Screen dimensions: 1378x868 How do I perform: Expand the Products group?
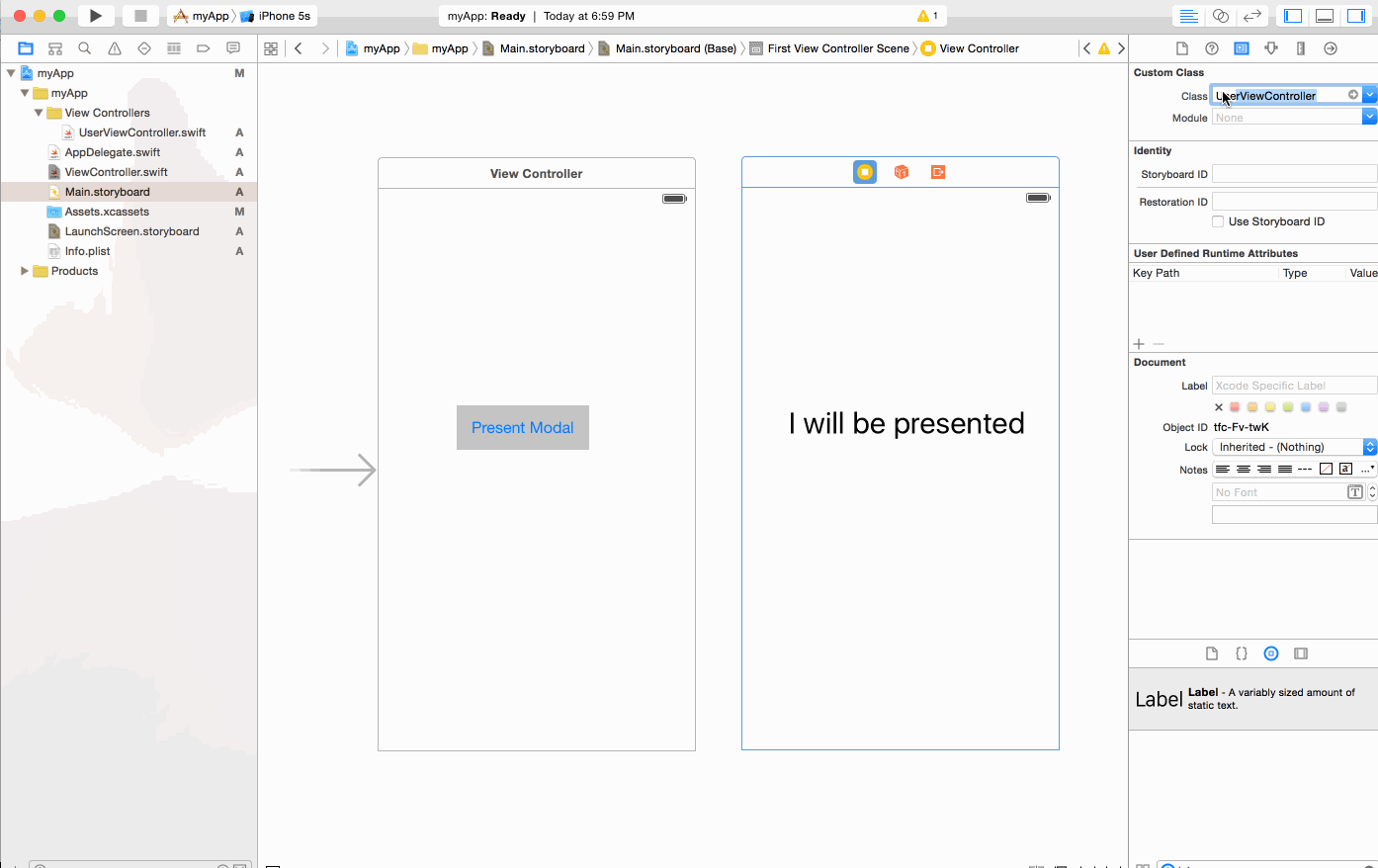pos(25,271)
